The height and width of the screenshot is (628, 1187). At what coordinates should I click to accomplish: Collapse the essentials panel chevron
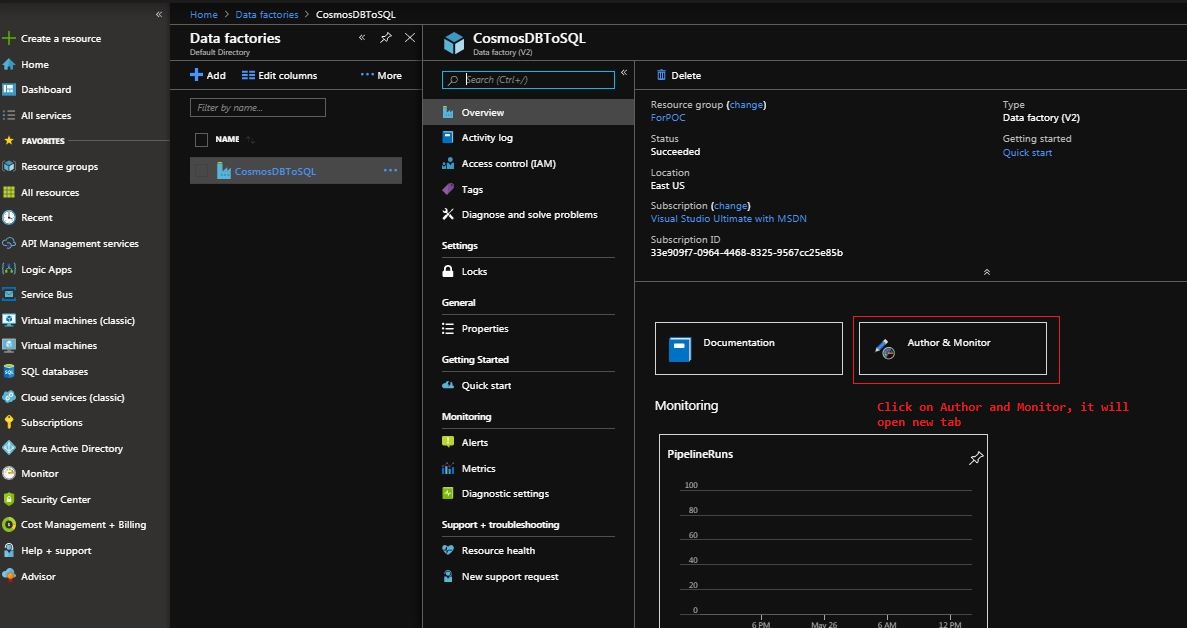click(x=986, y=271)
